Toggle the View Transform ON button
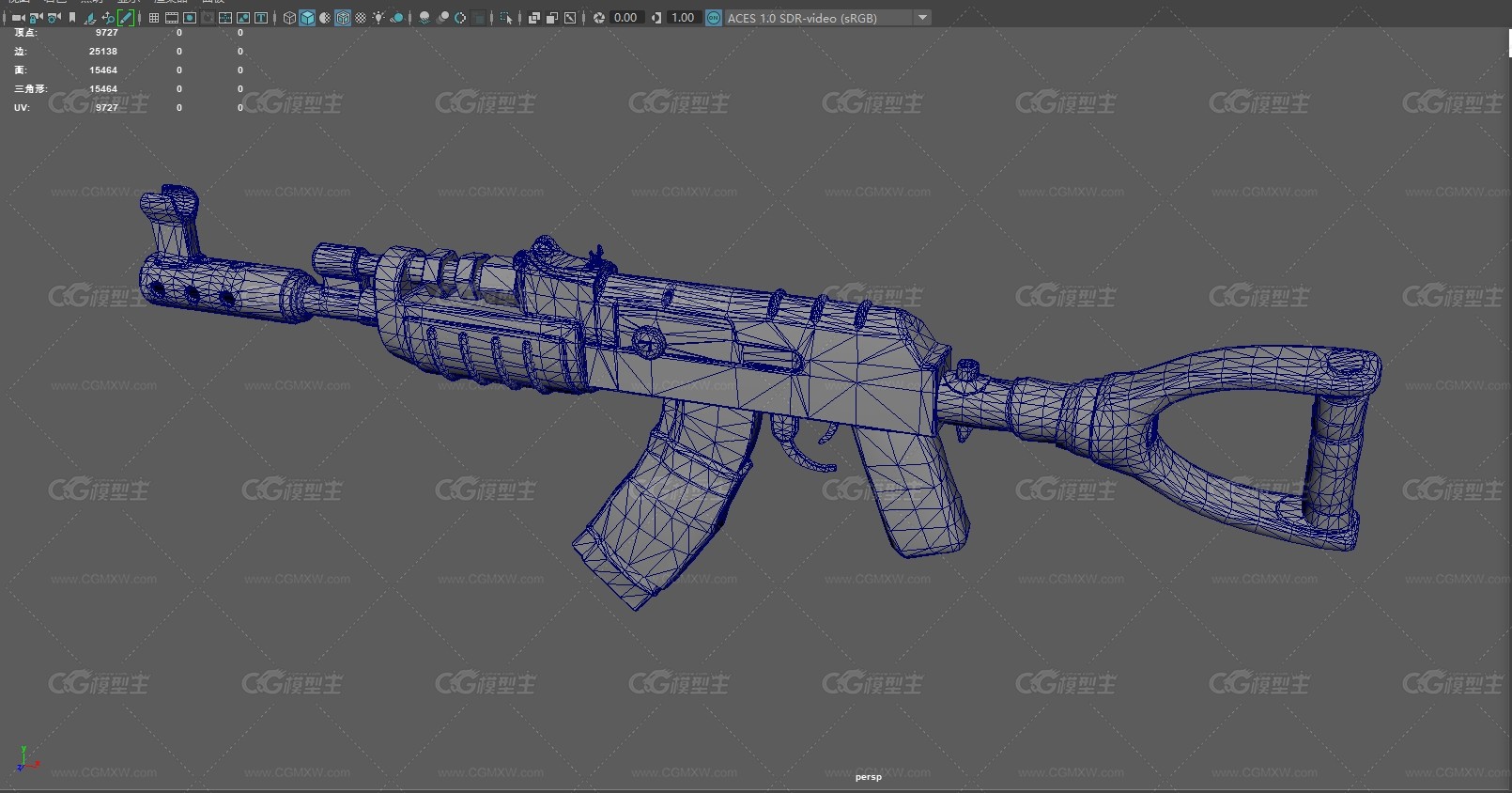1512x793 pixels. 714,18
